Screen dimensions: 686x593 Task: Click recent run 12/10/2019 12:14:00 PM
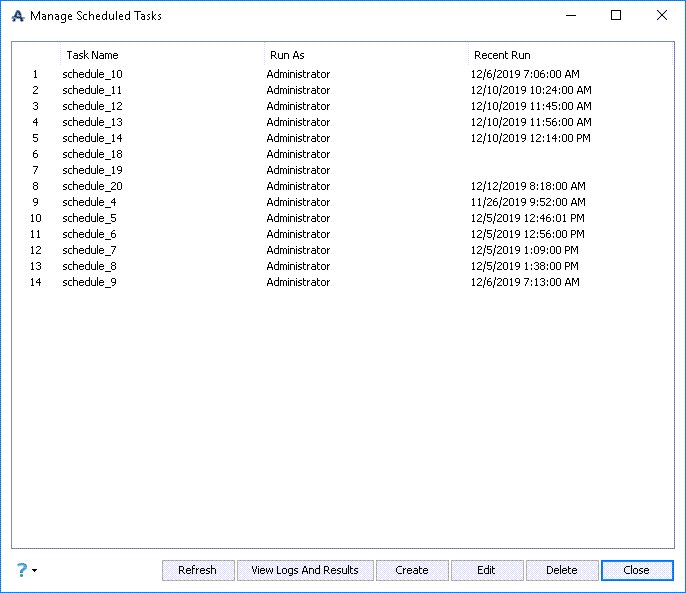531,138
